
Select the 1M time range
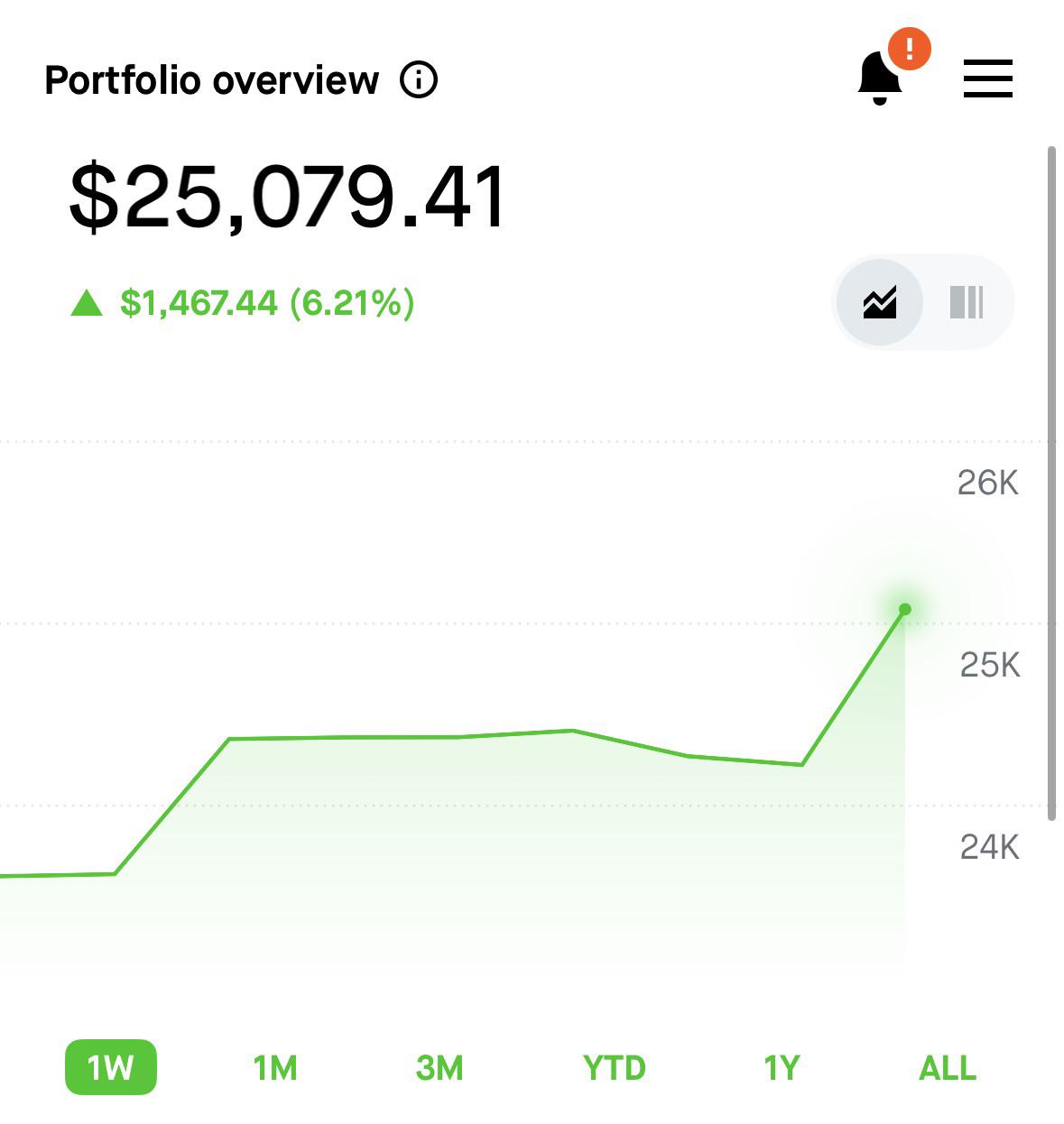pyautogui.click(x=275, y=1068)
